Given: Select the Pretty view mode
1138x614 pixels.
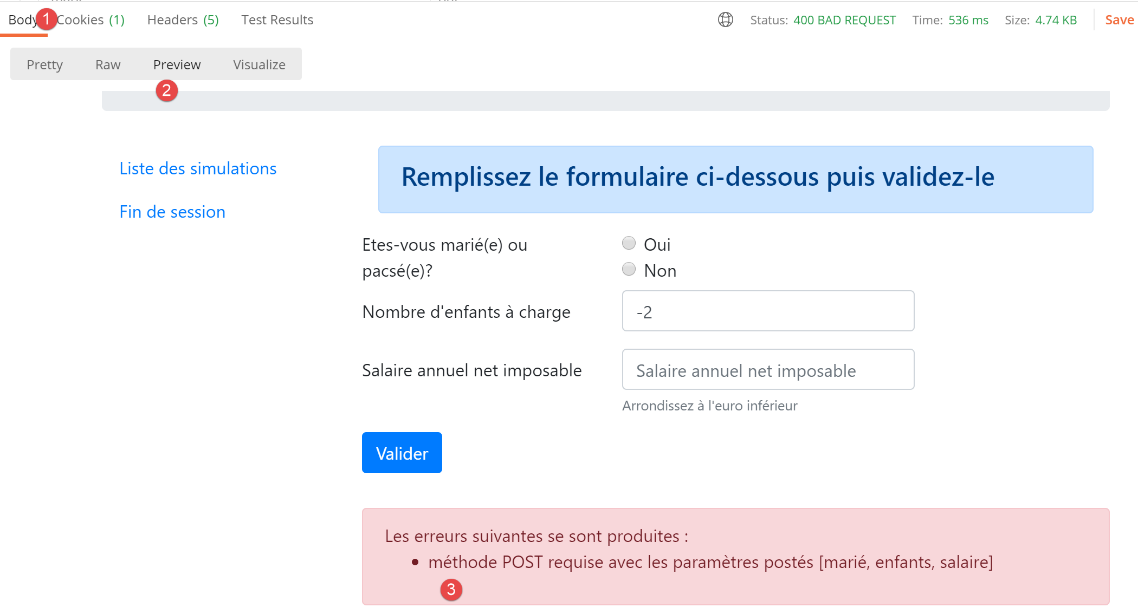Looking at the screenshot, I should point(45,65).
